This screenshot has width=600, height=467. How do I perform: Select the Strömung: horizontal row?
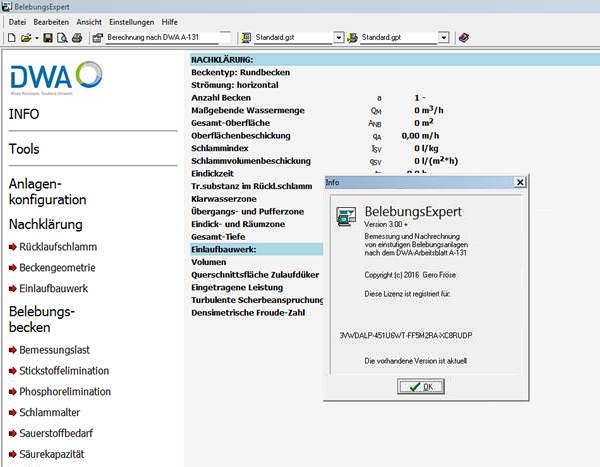235,85
